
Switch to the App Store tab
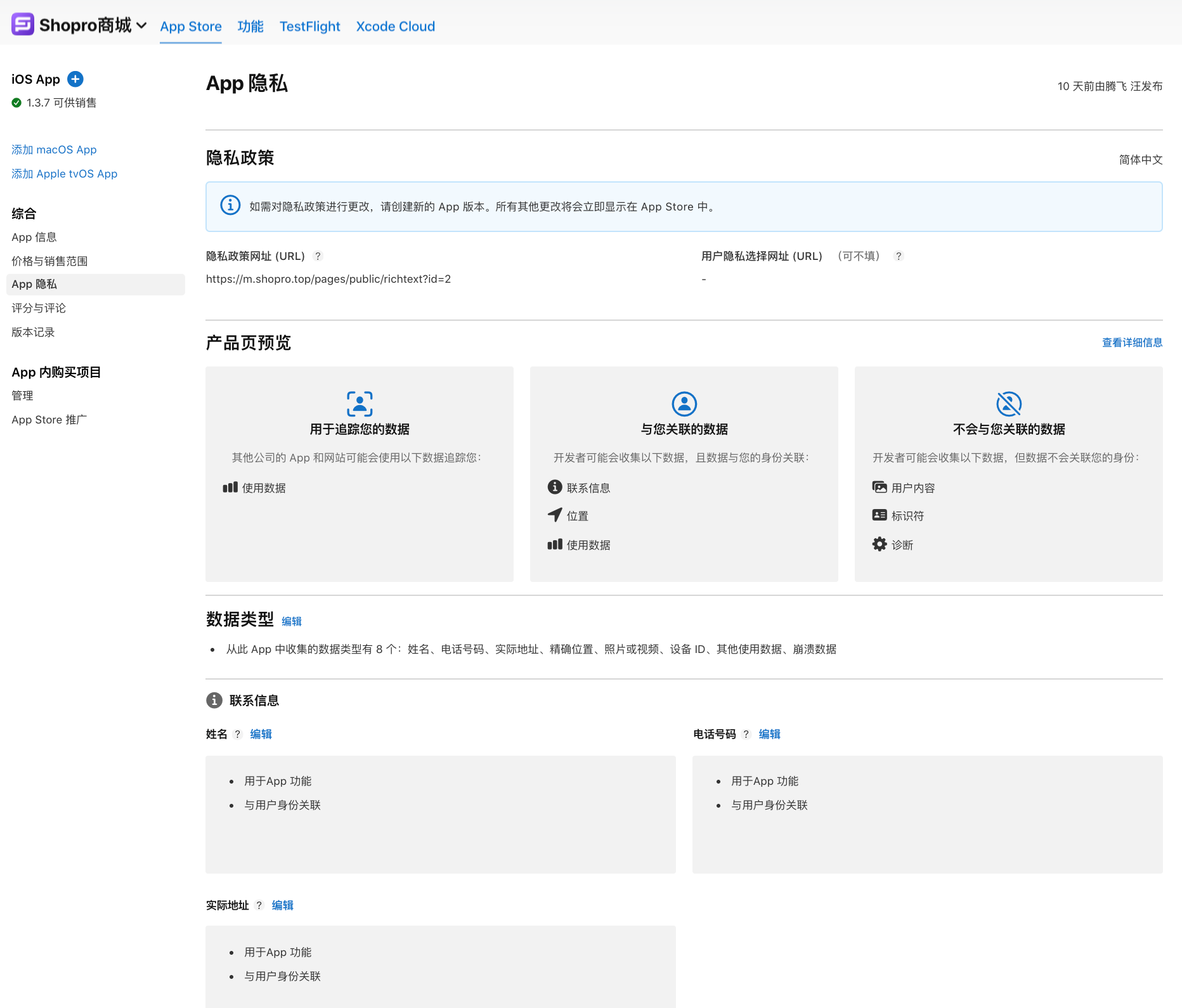point(191,27)
